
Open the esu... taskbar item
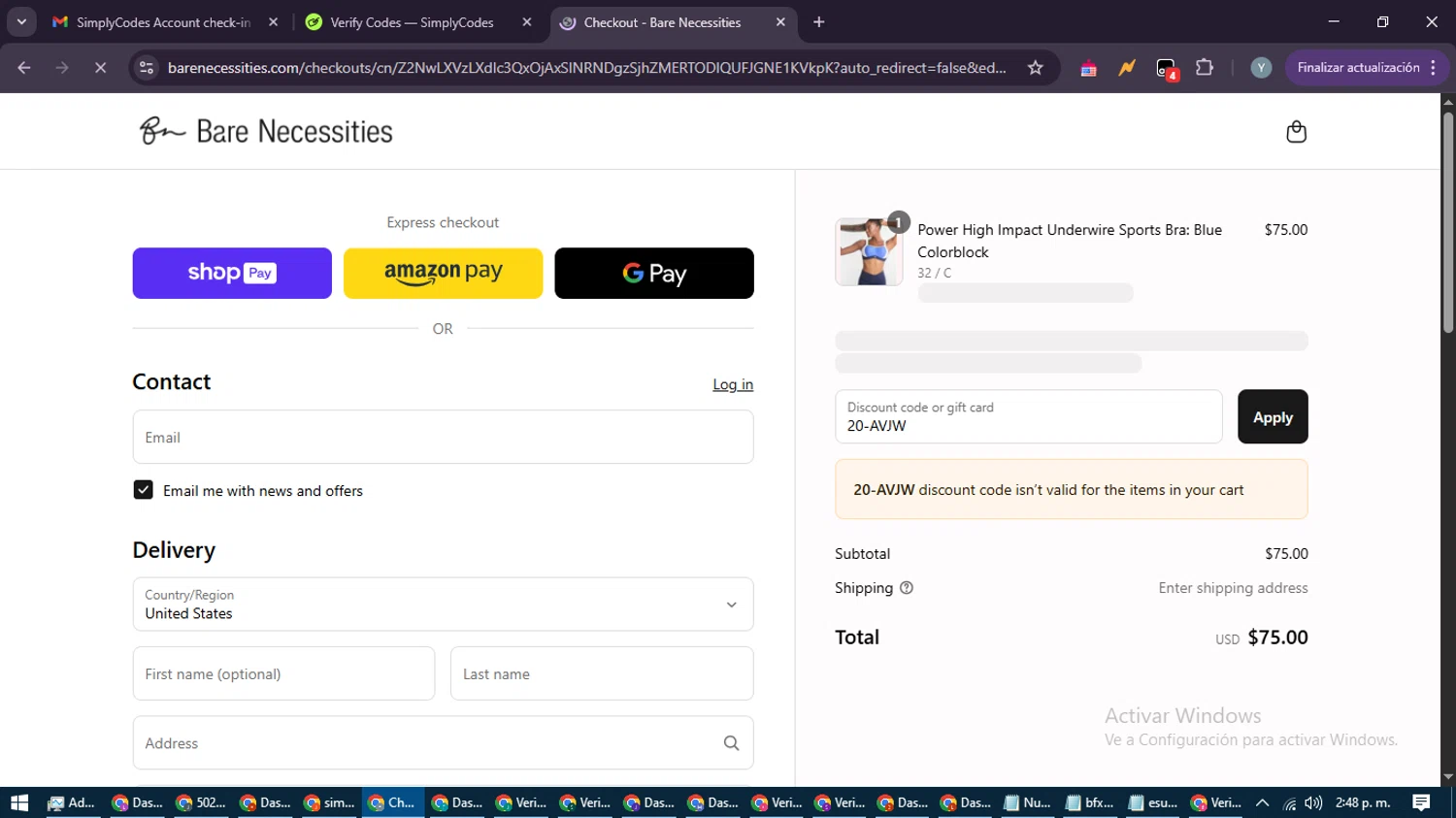(1154, 802)
